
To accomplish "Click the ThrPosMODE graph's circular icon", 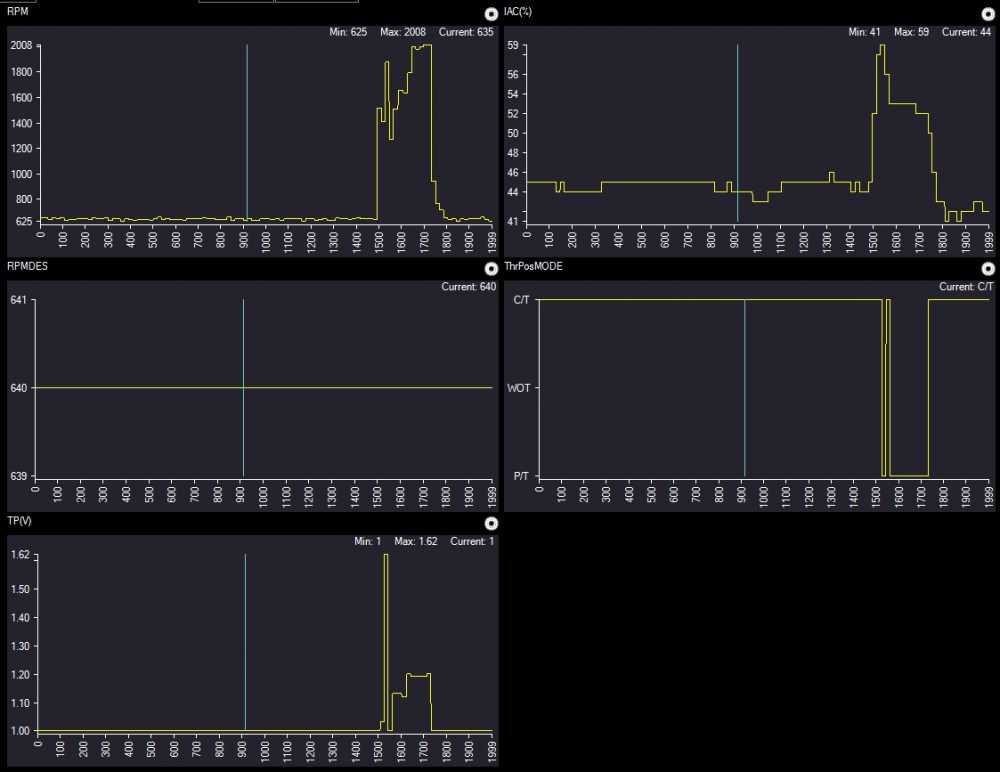I will (989, 269).
